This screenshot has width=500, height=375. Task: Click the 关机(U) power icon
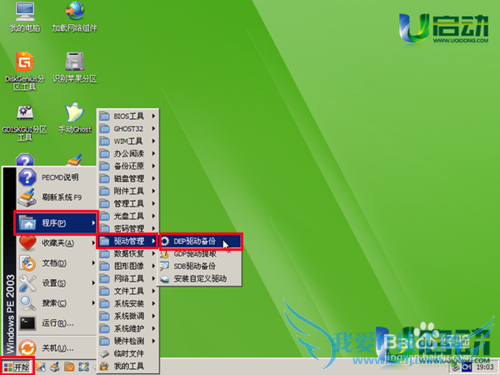tap(27, 348)
